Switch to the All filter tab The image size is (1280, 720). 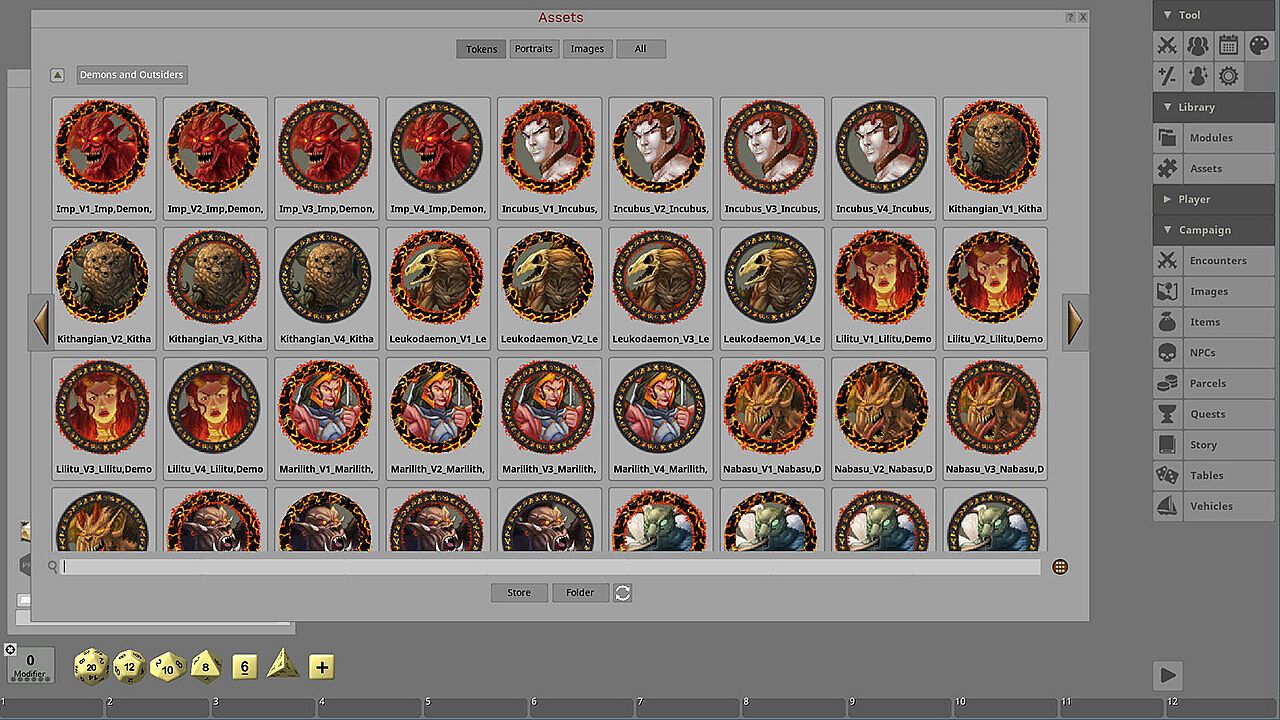pos(641,49)
